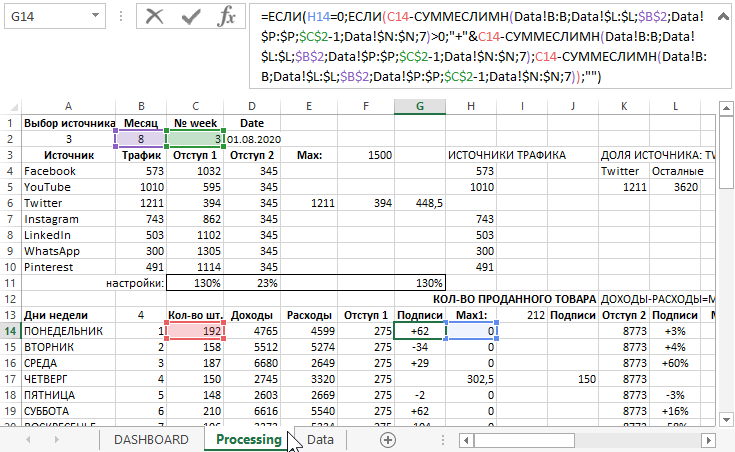This screenshot has height=452, width=735.
Task: Confirm the formula with the Enter checkmark
Action: [x=190, y=16]
